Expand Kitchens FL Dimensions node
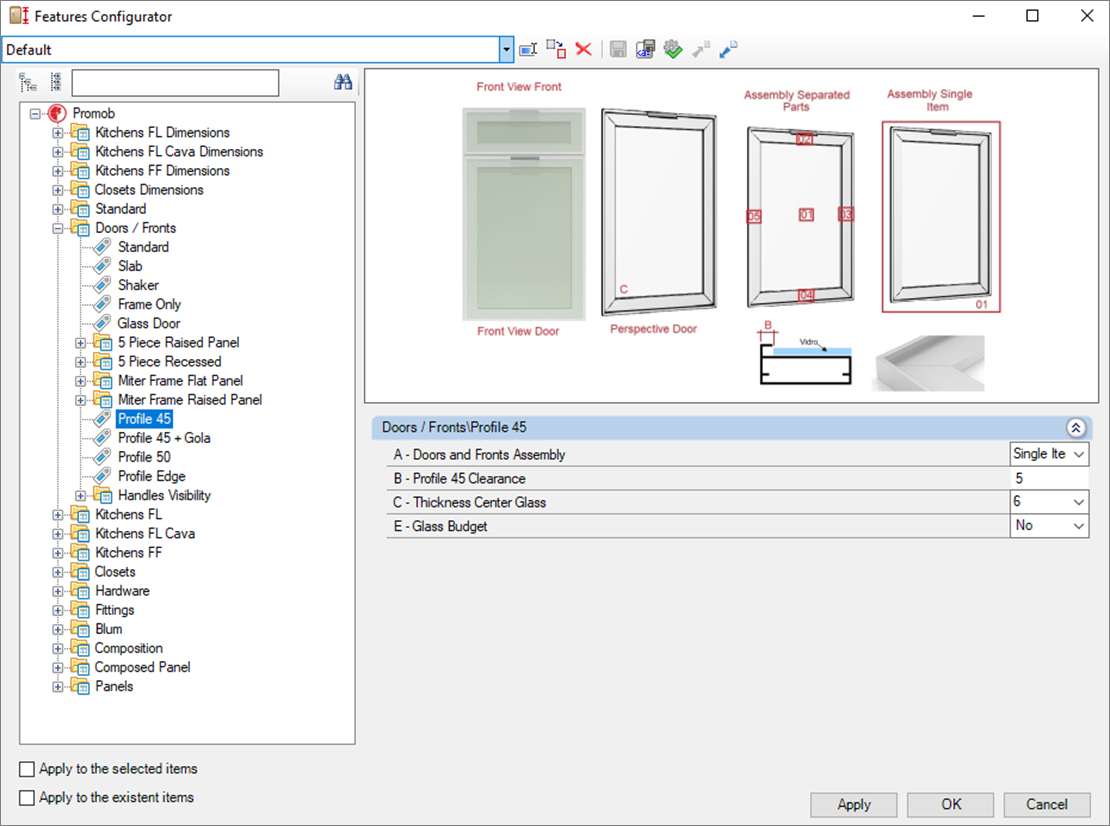The image size is (1110, 826). coord(58,132)
